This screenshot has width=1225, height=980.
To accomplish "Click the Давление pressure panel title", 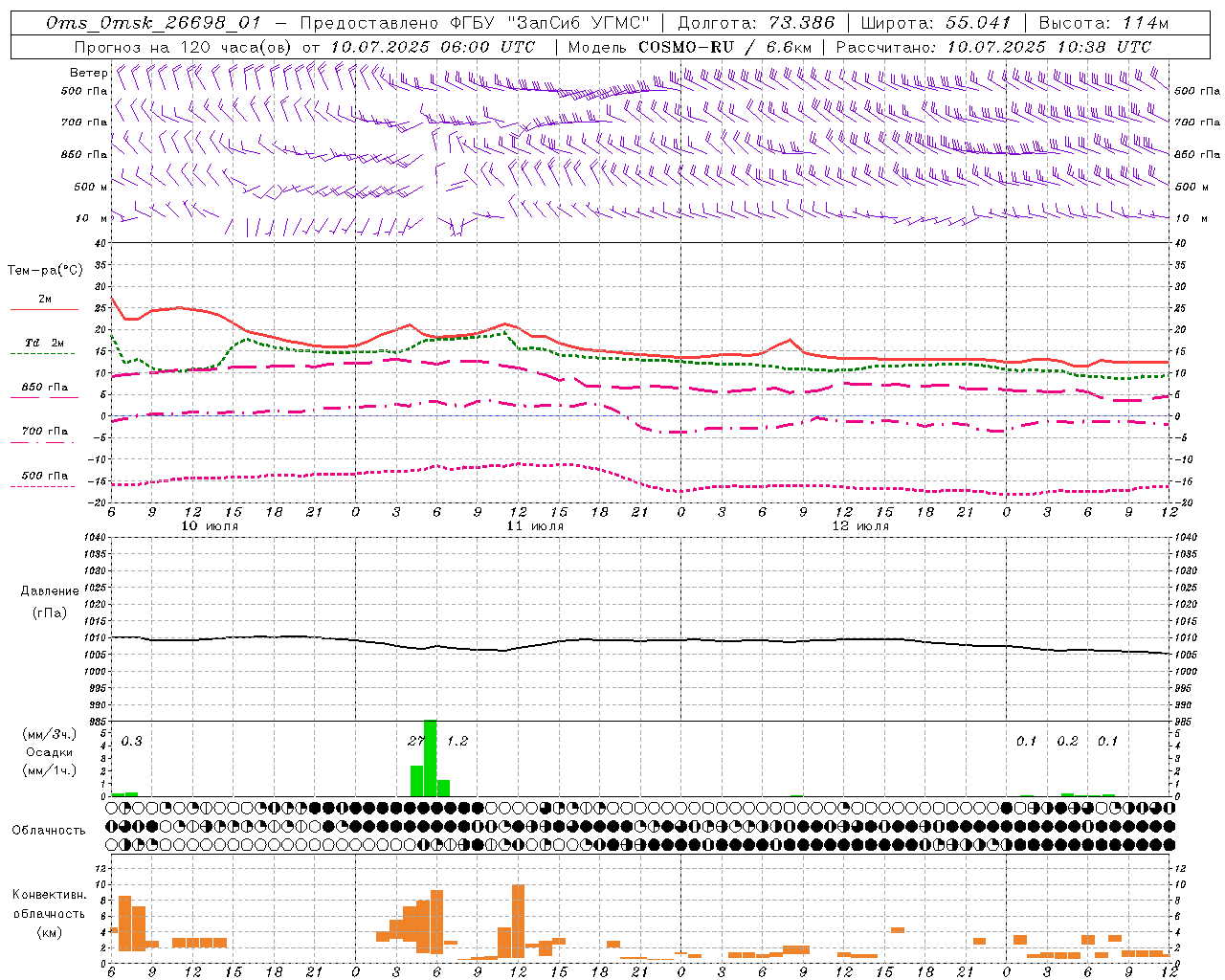I will coord(50,591).
